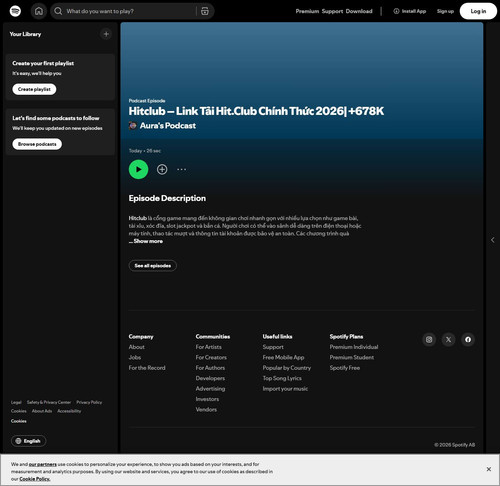Open the Jobs footer link
Screen dimensions: 500x486
pyautogui.click(x=135, y=357)
